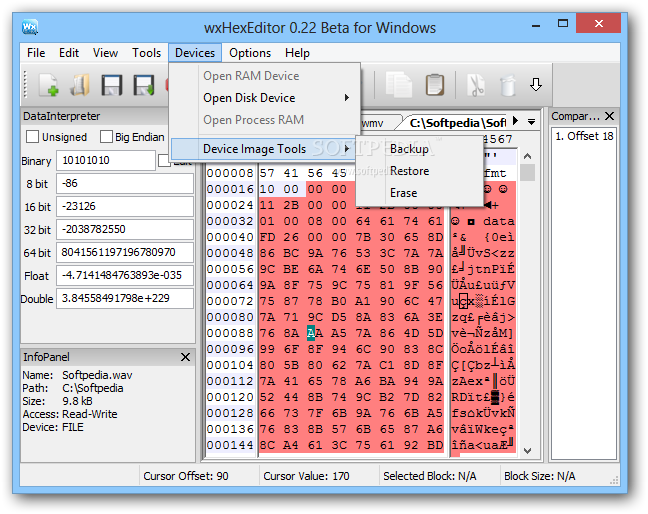Close the Compare panel with its X
This screenshot has width=648, height=514.
(x=609, y=116)
